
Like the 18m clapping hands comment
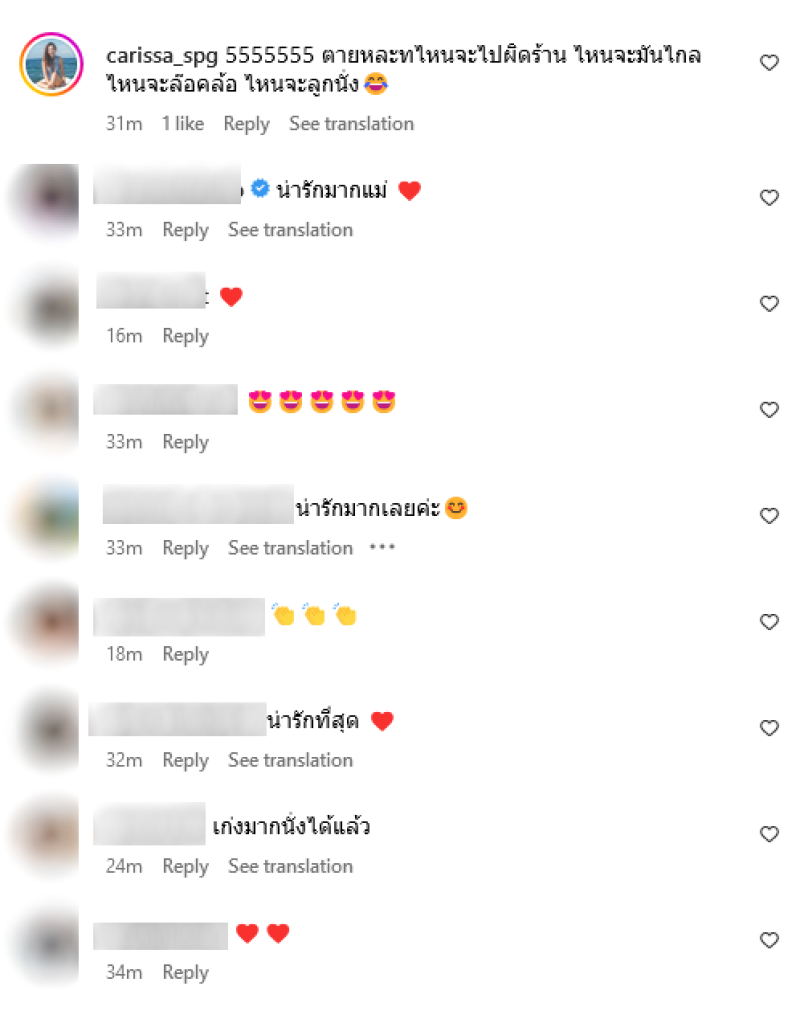tap(769, 622)
